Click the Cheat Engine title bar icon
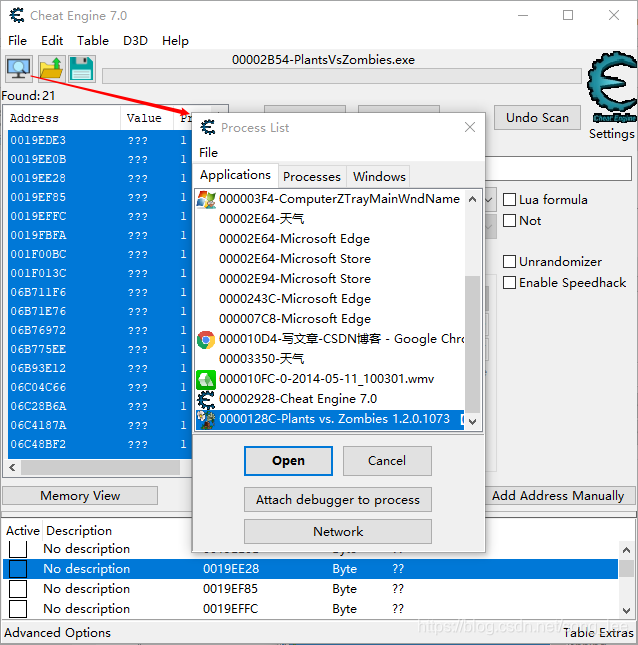Image resolution: width=638 pixels, height=645 pixels. [x=17, y=15]
